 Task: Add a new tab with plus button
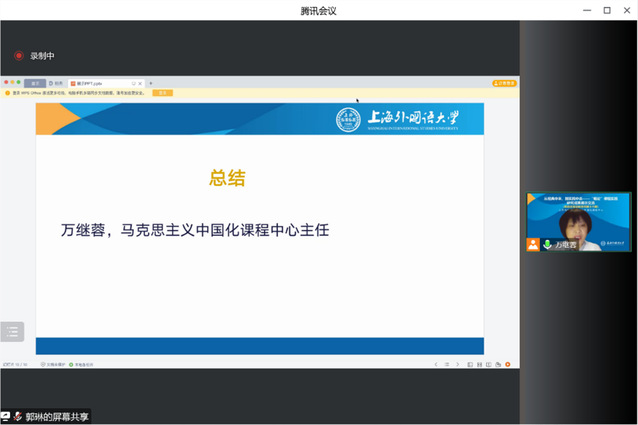(x=150, y=83)
